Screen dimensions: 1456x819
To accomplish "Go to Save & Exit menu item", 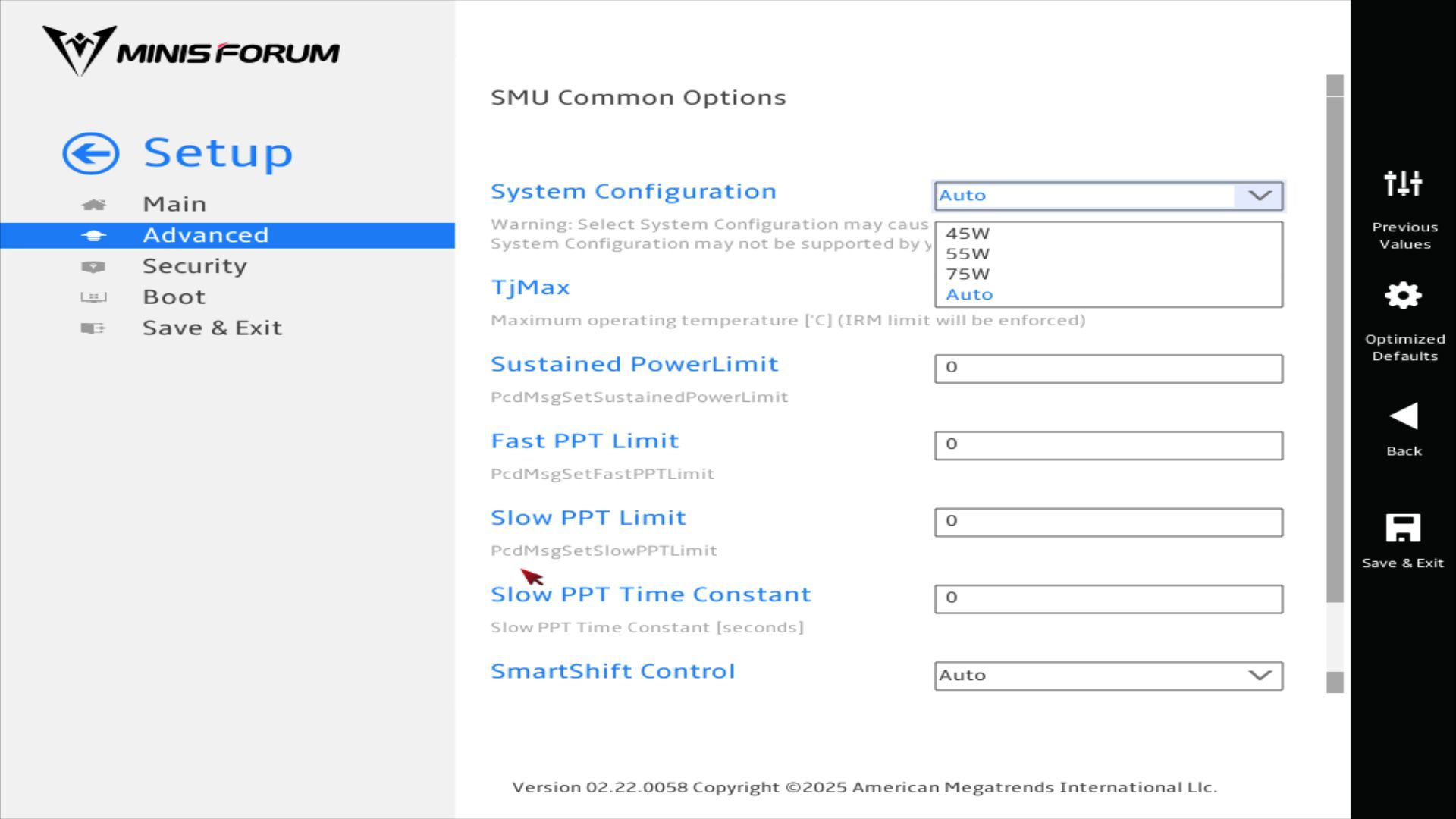I will point(212,328).
